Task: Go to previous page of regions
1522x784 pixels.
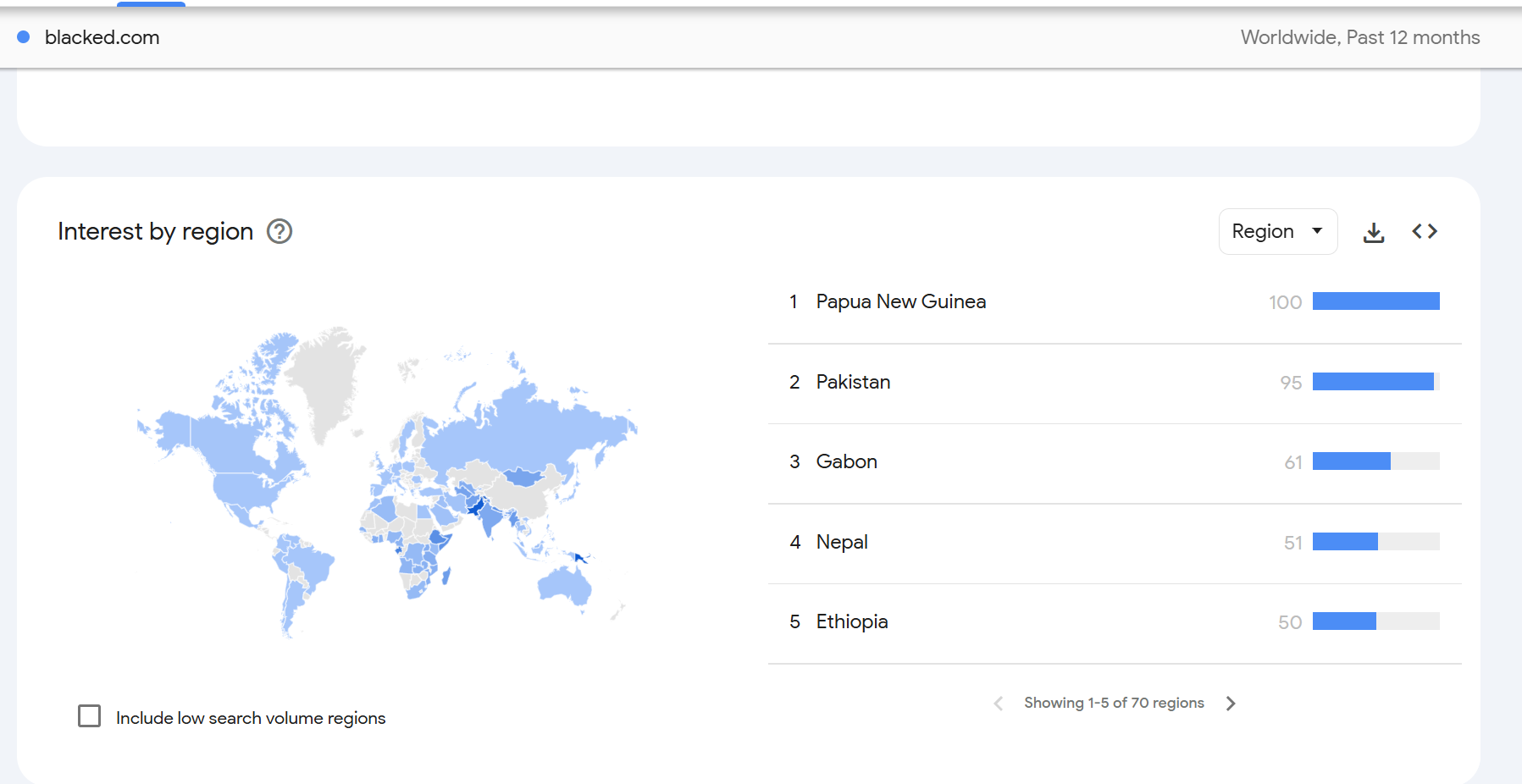Action: [999, 703]
